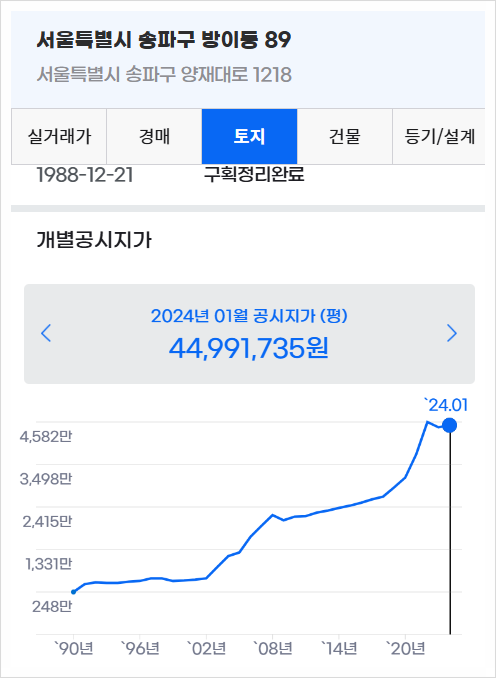Viewport: 496px width, 678px height.
Task: Choose the '02년 x-axis label
Action: click(206, 649)
